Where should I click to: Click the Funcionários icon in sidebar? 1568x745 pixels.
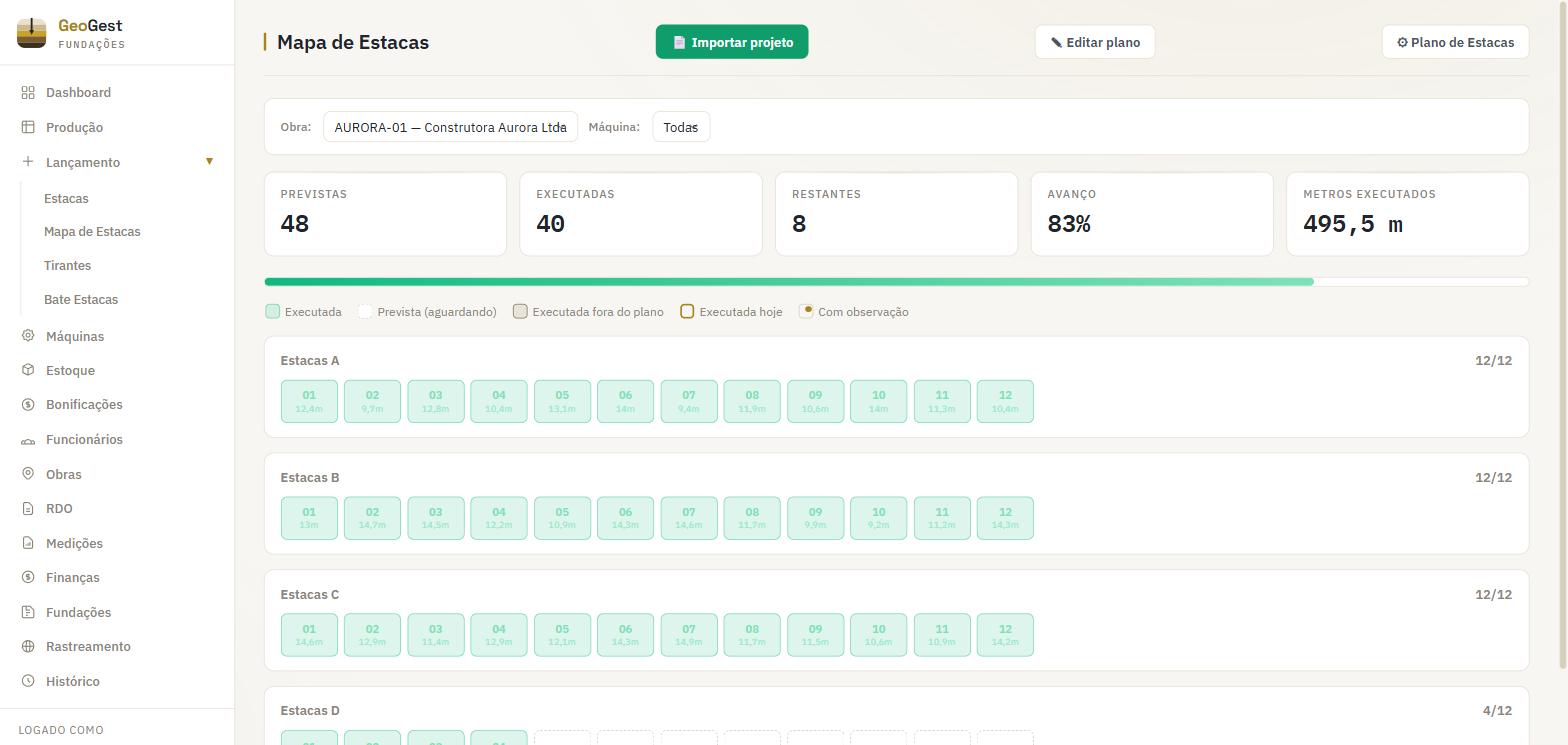tap(28, 440)
